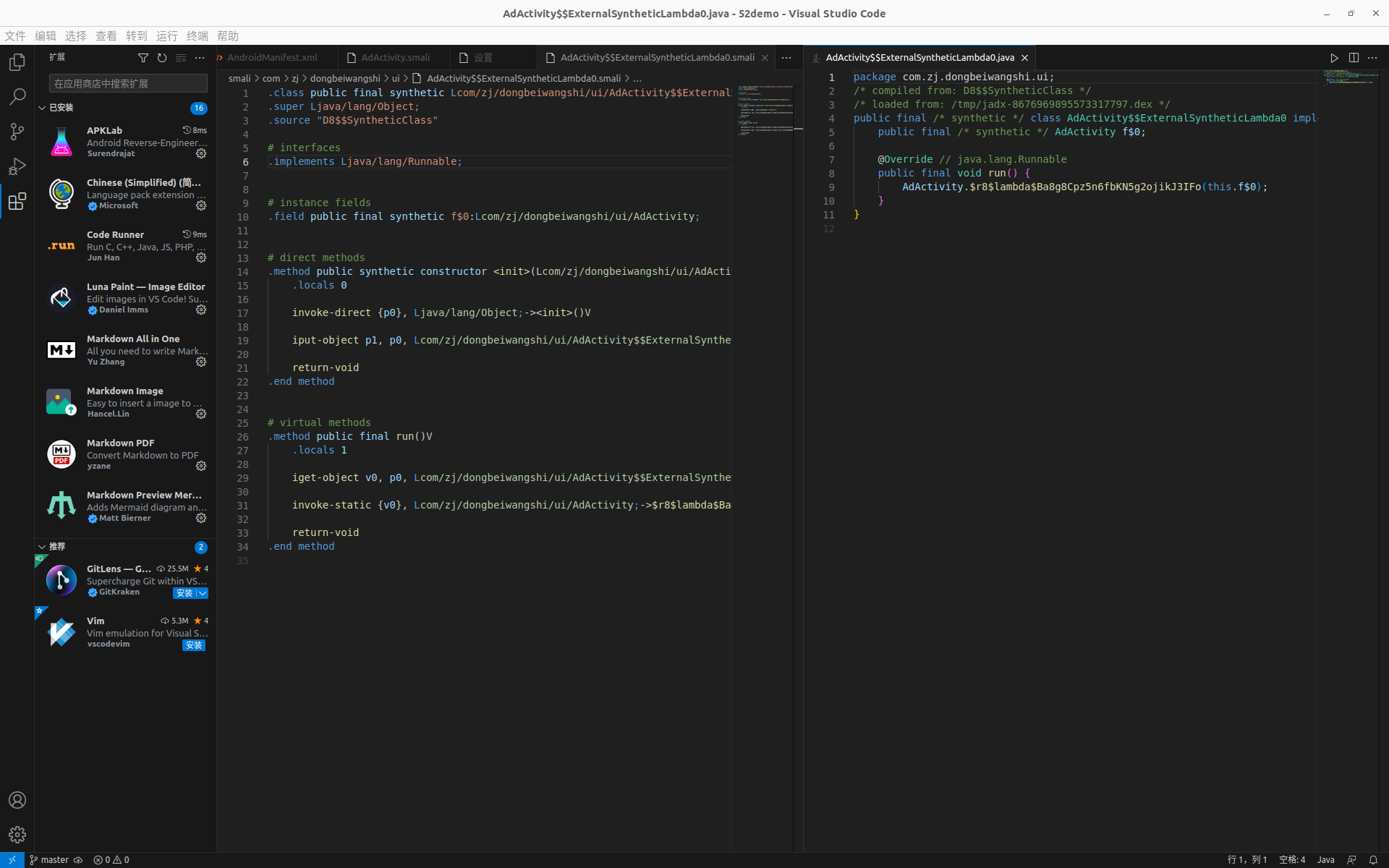Viewport: 1389px width, 868px height.
Task: Open manage gear for Markdown All in One
Action: pos(201,362)
